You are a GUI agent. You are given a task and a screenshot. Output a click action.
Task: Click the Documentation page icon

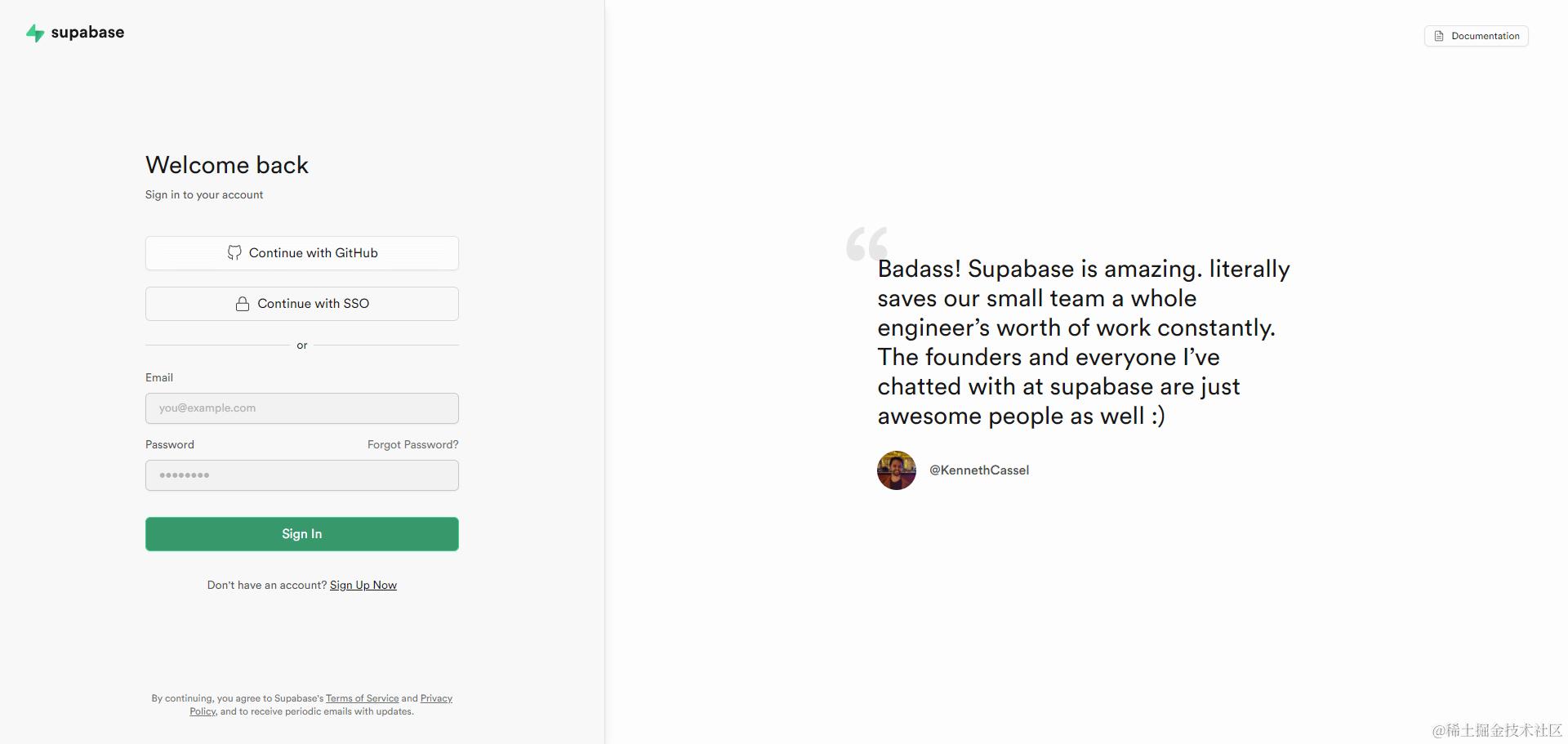click(x=1439, y=36)
